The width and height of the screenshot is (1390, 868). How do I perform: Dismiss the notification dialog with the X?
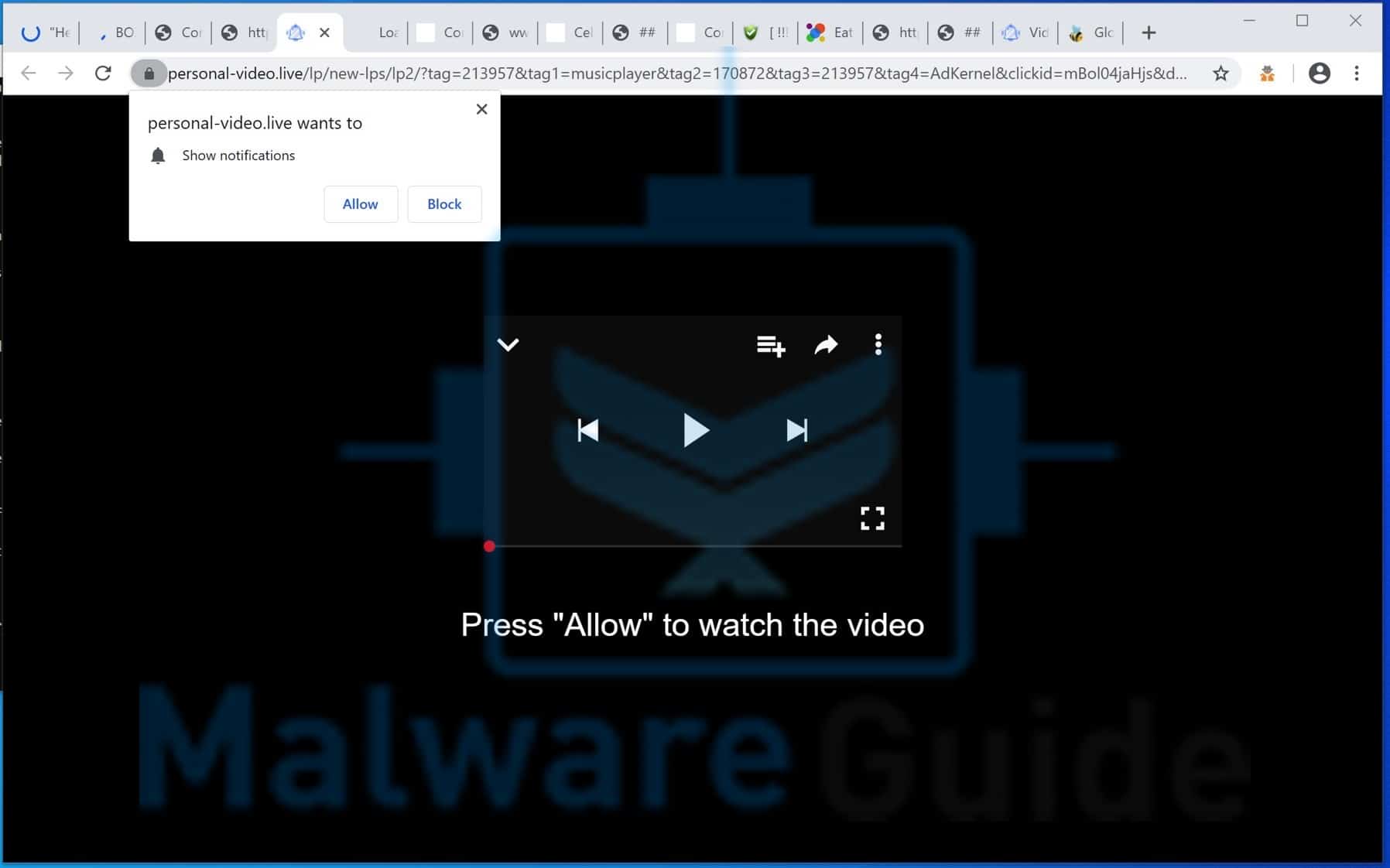(x=481, y=108)
